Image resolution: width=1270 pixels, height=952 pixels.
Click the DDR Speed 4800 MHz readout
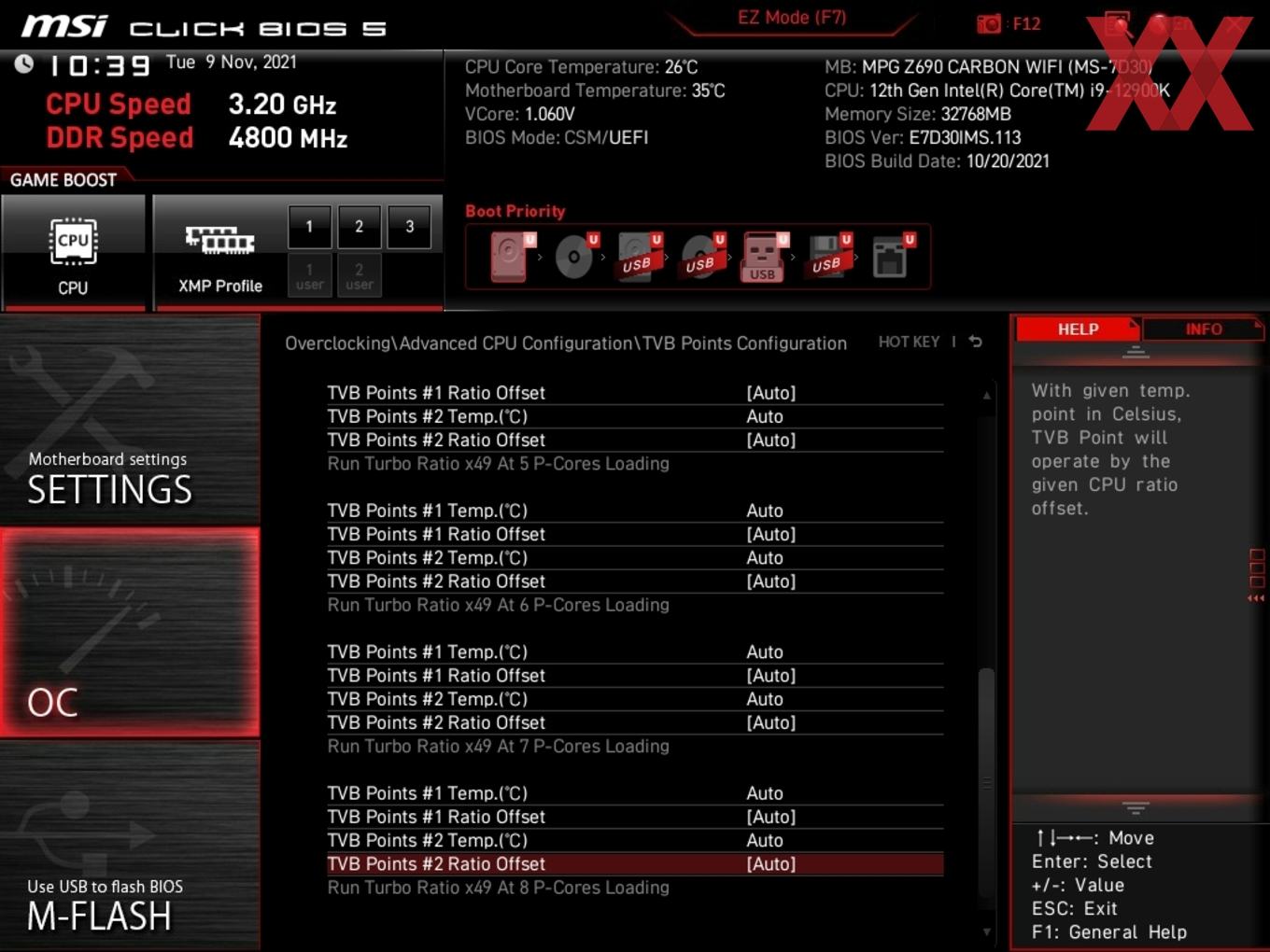click(x=197, y=137)
